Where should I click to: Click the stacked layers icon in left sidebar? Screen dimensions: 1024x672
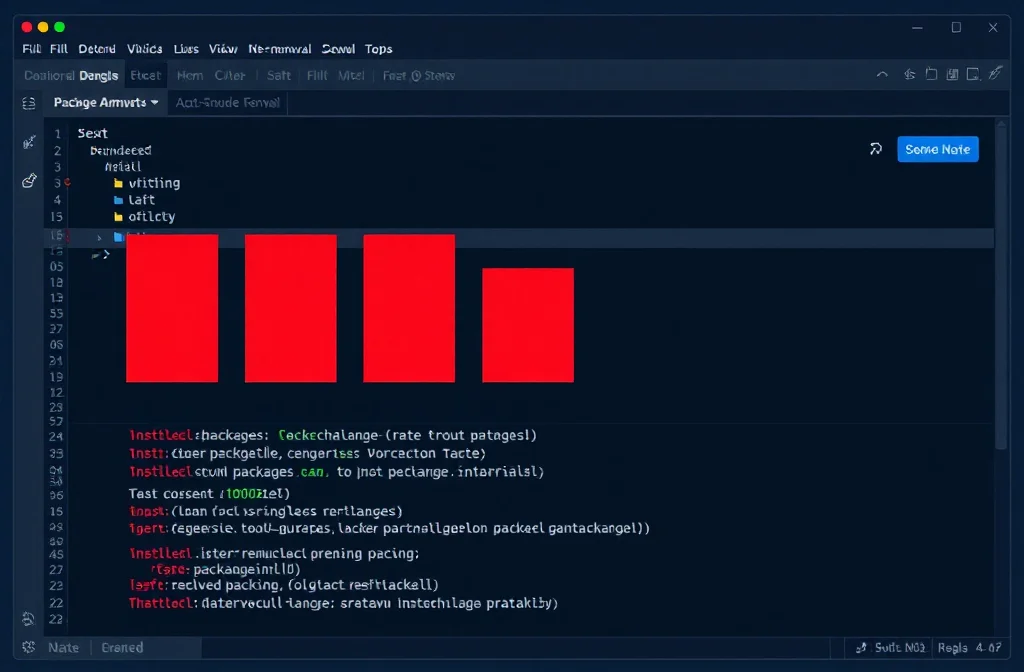(28, 103)
